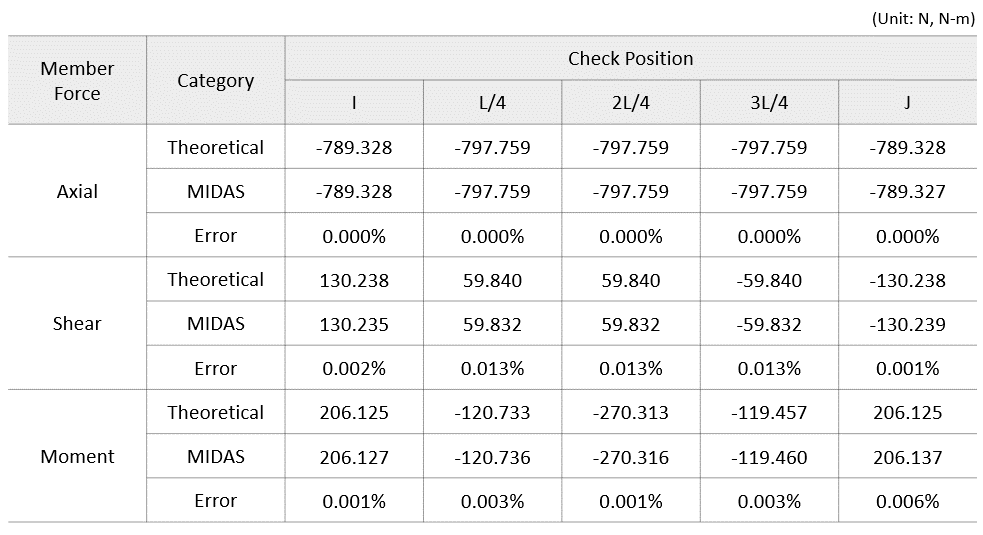The image size is (983, 535).
Task: Select the 0.006% moment error cell
Action: (907, 501)
